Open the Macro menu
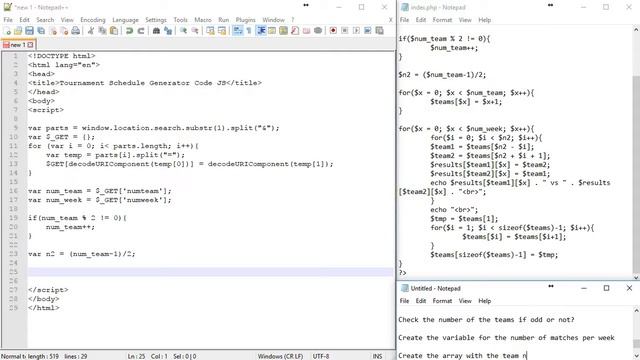 point(203,20)
